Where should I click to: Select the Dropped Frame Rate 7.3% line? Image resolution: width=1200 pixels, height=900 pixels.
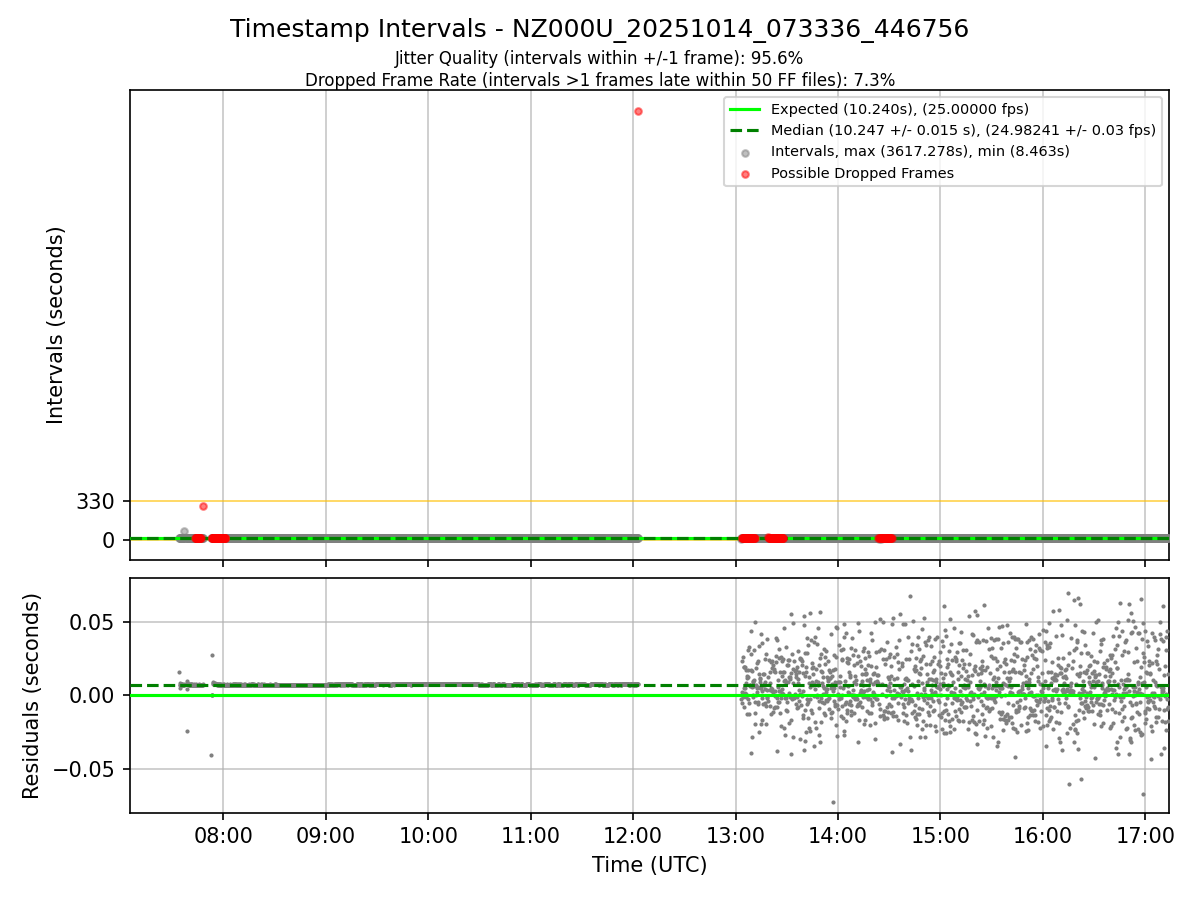pos(599,80)
